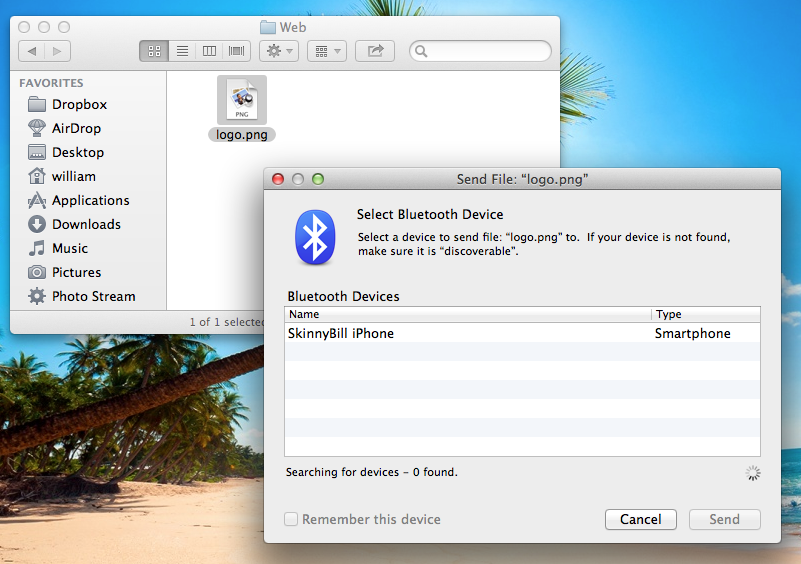Click the Share toolbar button in Finder
This screenshot has height=564, width=801.
(x=375, y=51)
